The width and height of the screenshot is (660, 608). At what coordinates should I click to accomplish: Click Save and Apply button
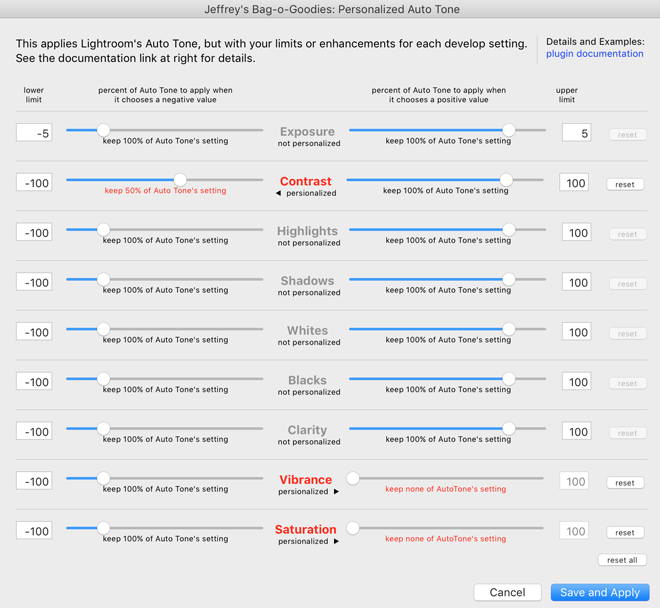coord(600,592)
